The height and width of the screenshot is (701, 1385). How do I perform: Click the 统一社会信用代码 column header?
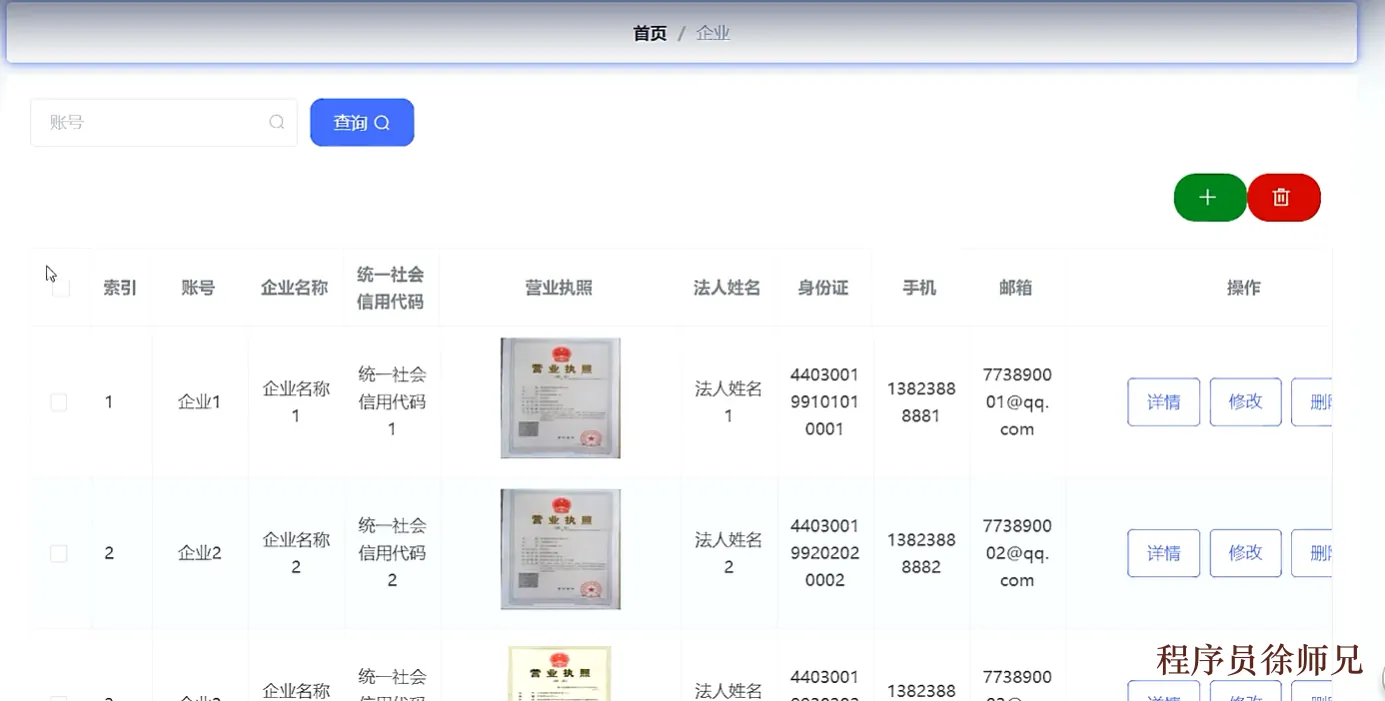pos(390,288)
